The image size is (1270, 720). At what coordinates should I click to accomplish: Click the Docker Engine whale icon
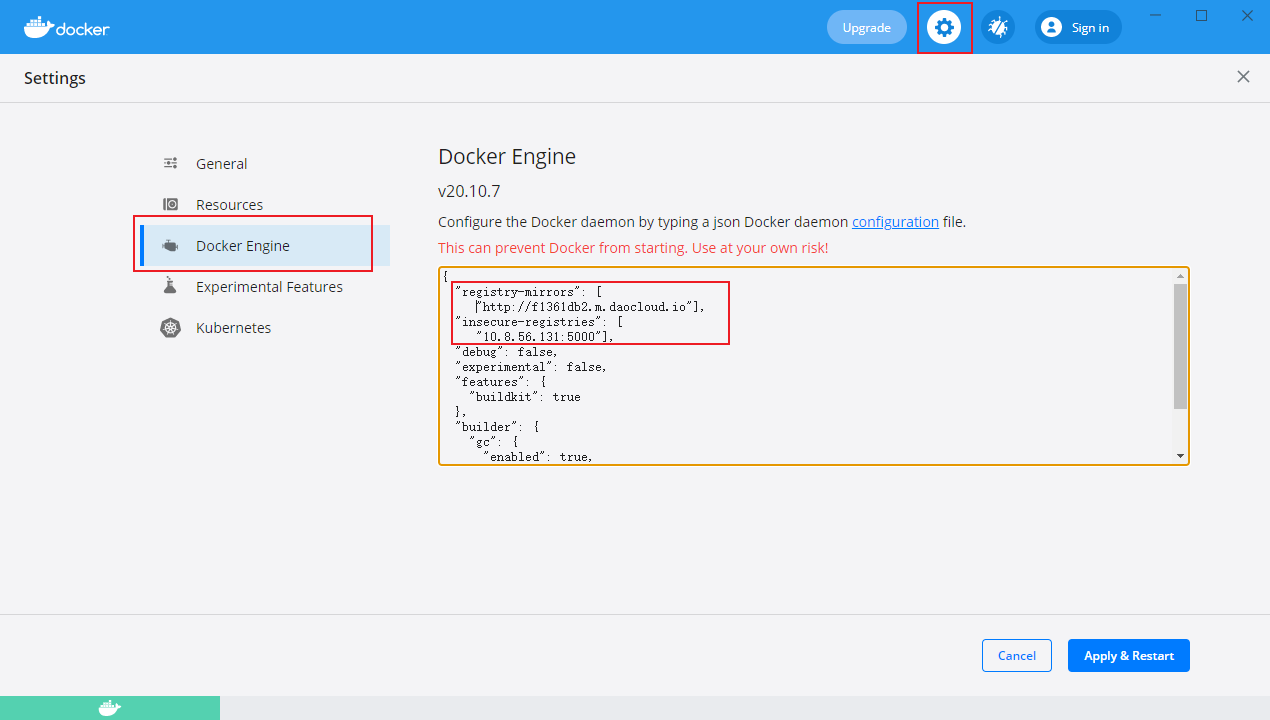171,246
